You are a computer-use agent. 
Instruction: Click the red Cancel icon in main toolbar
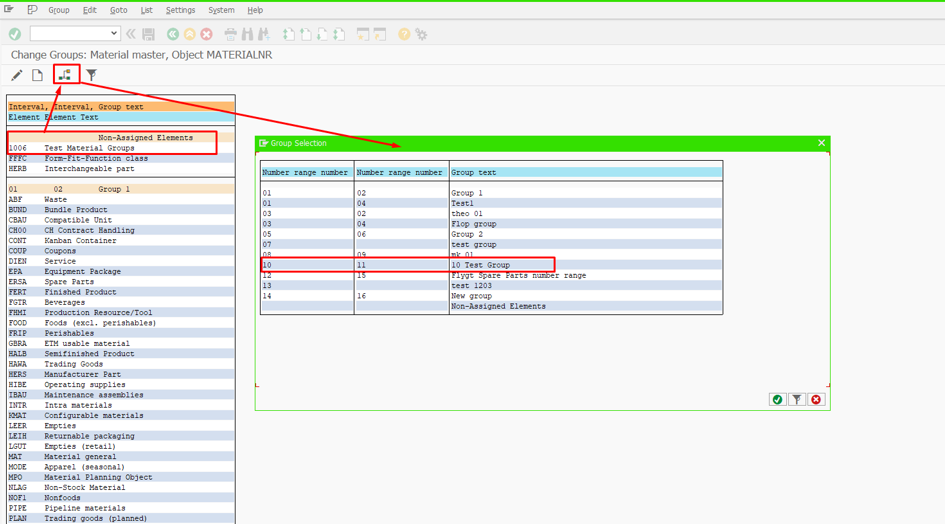207,34
